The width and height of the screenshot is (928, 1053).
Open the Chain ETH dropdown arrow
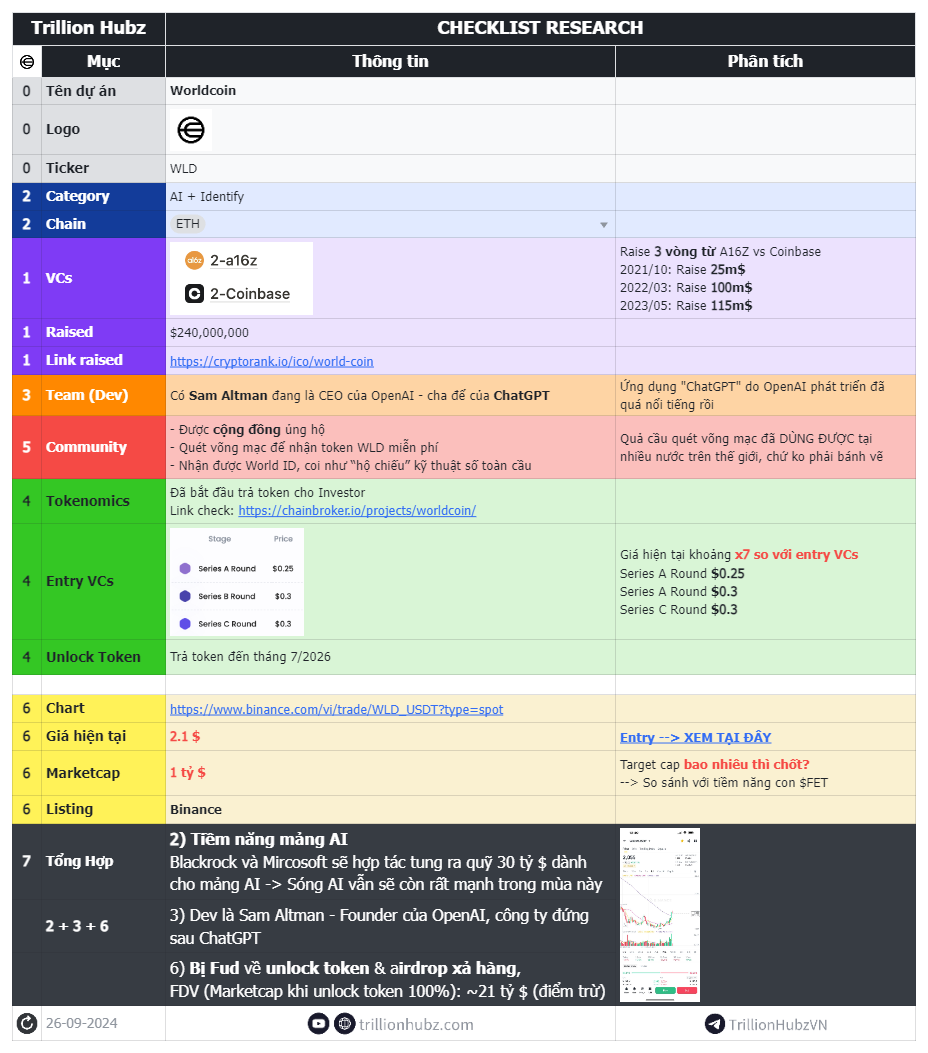point(604,225)
